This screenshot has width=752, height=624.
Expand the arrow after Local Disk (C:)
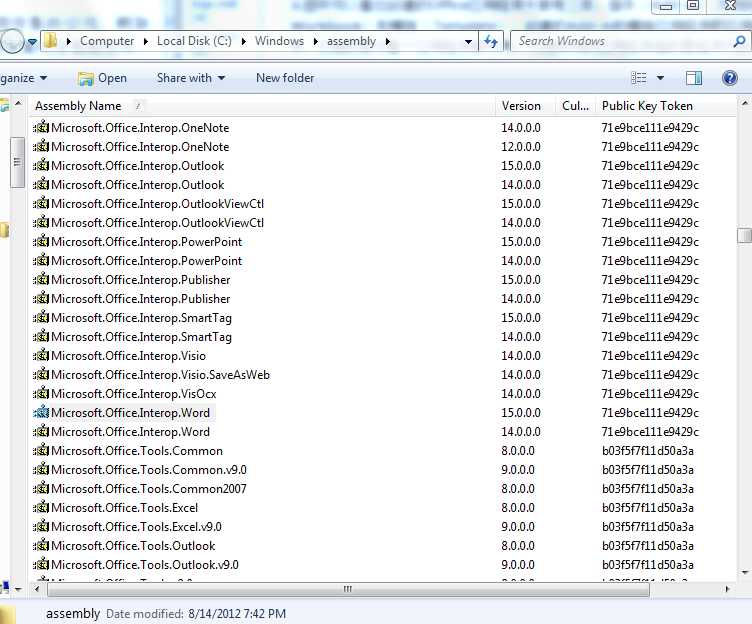(244, 41)
